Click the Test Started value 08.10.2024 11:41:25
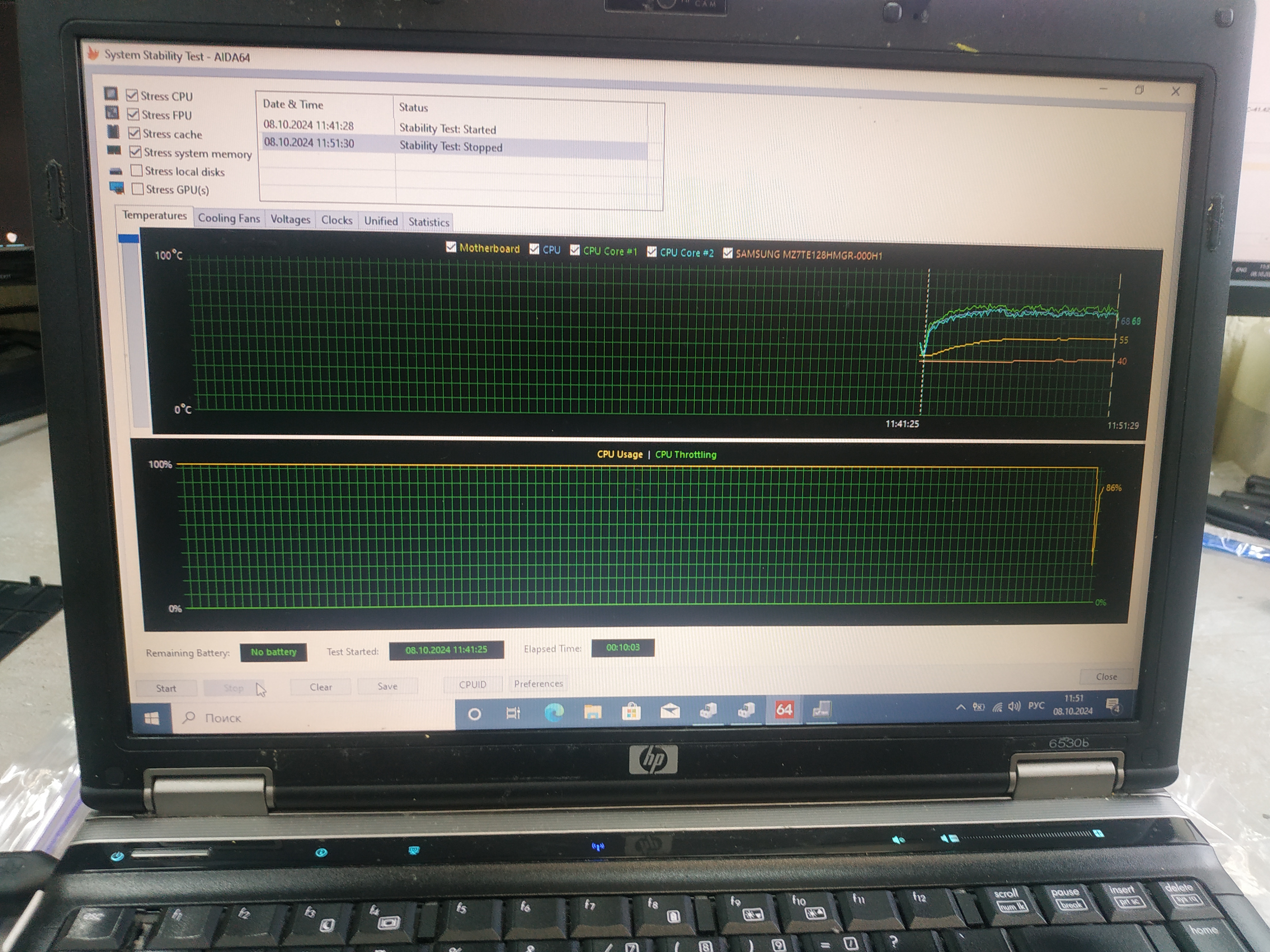This screenshot has height=952, width=1270. (x=446, y=650)
